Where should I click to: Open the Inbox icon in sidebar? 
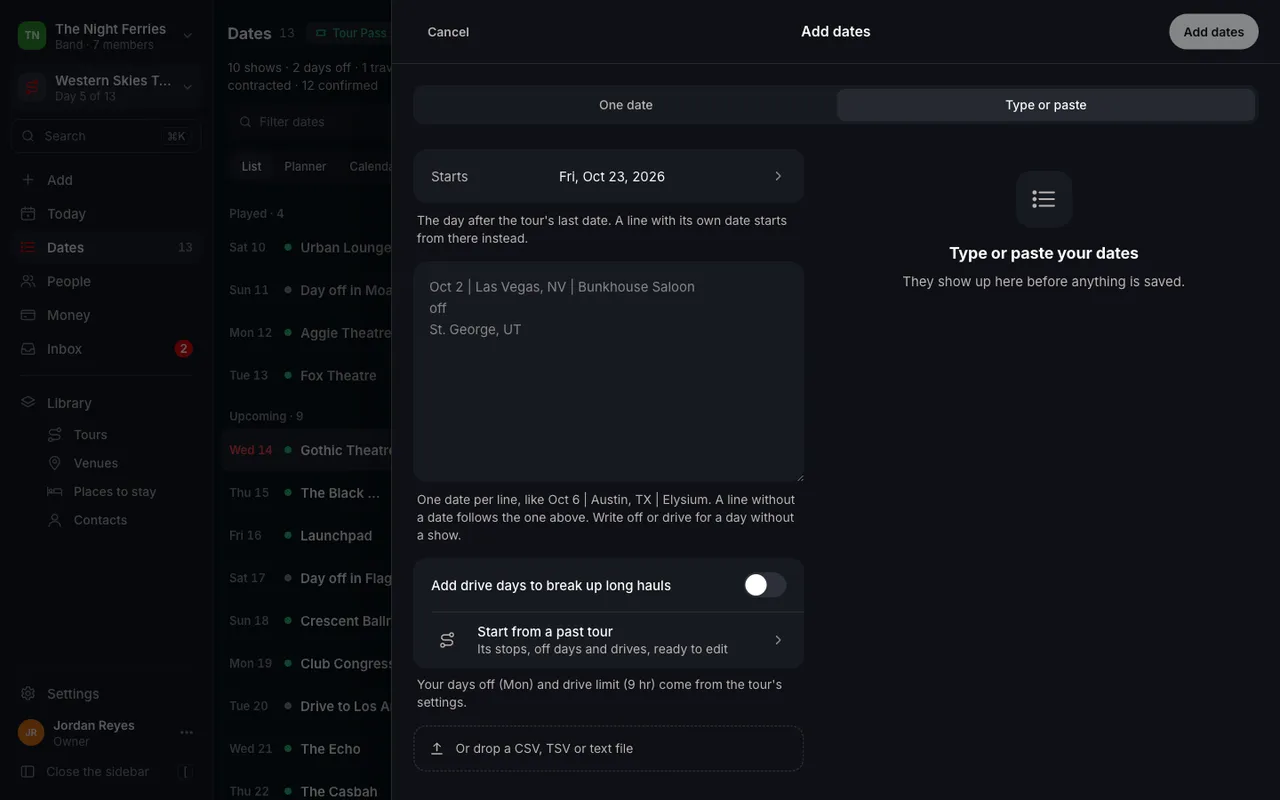[x=28, y=349]
